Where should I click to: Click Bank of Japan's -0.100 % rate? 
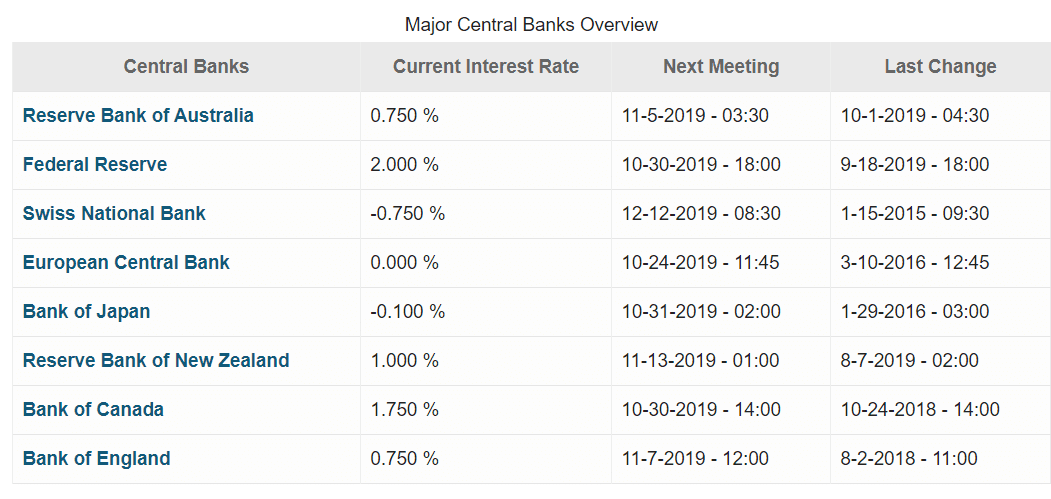click(408, 311)
